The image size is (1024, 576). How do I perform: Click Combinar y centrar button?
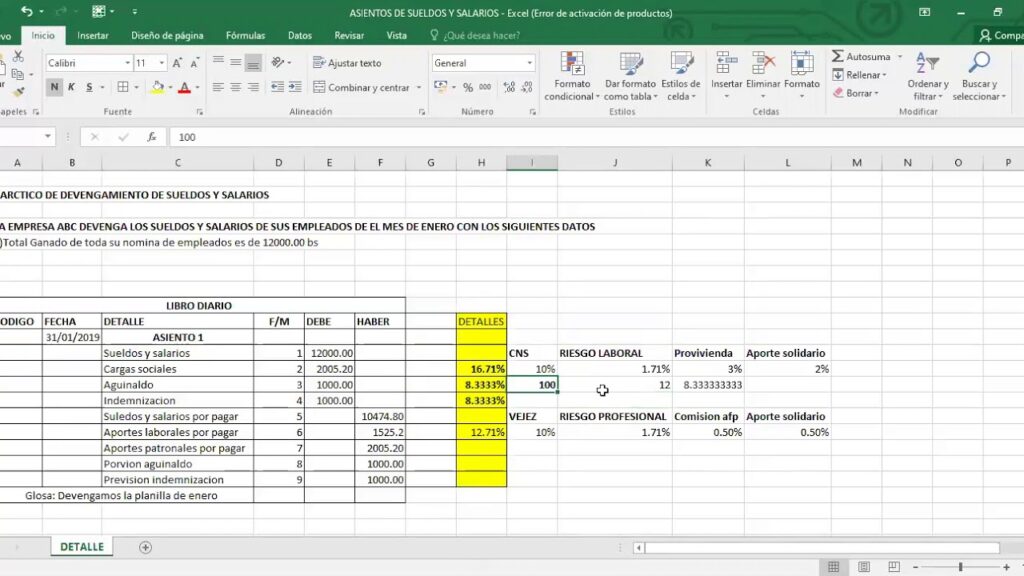click(x=361, y=87)
